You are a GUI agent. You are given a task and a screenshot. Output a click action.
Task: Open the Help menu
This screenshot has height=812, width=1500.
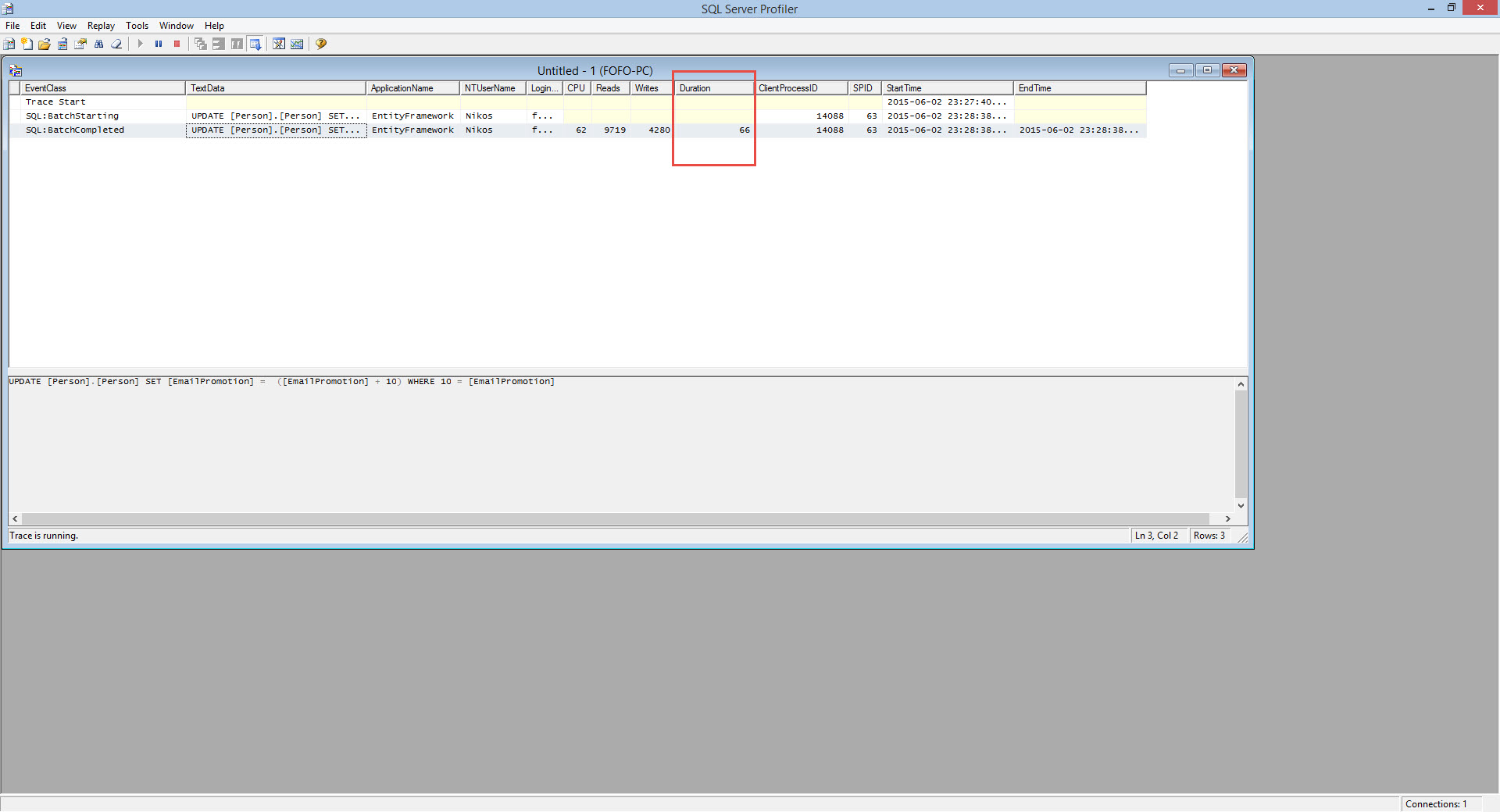point(214,26)
